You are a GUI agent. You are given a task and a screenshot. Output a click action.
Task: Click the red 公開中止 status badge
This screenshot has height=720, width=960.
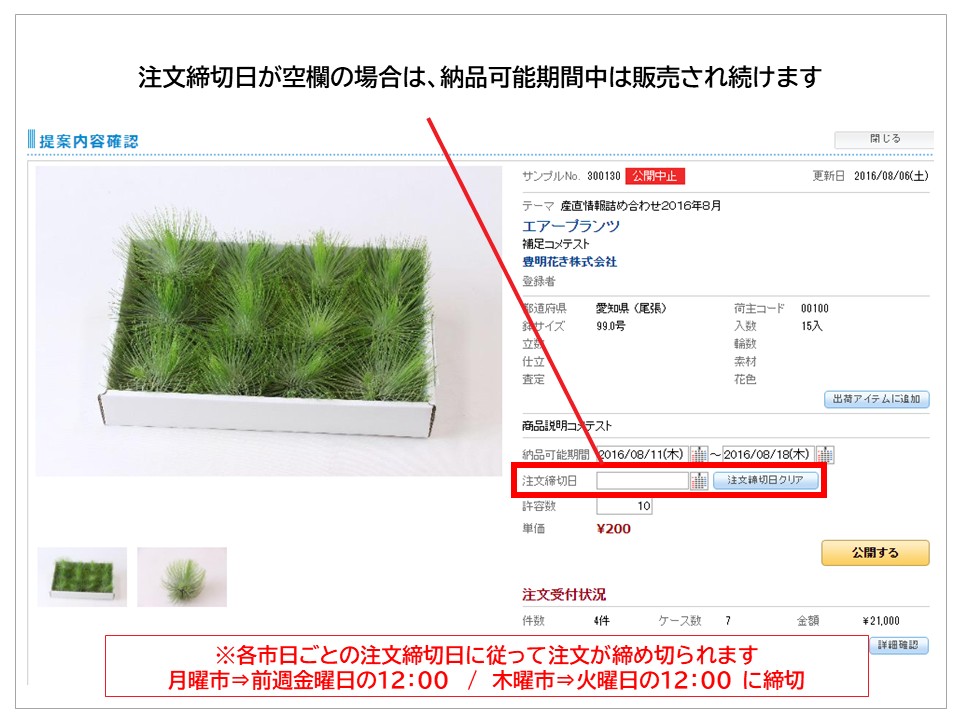654,176
